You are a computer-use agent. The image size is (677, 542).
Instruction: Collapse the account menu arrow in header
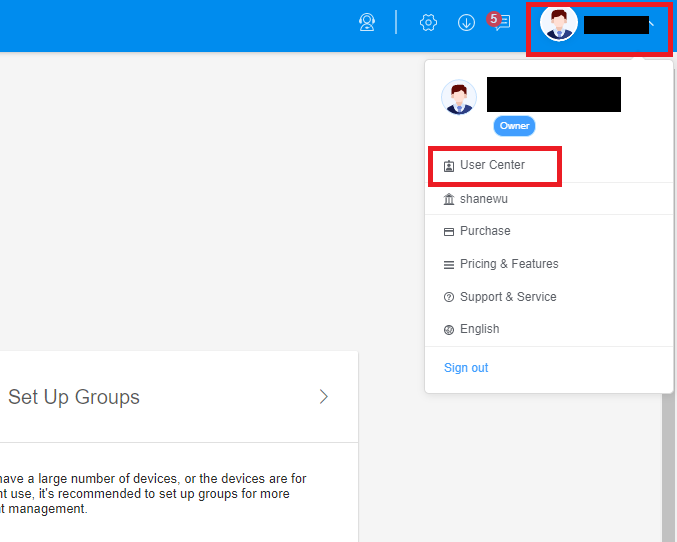(652, 25)
